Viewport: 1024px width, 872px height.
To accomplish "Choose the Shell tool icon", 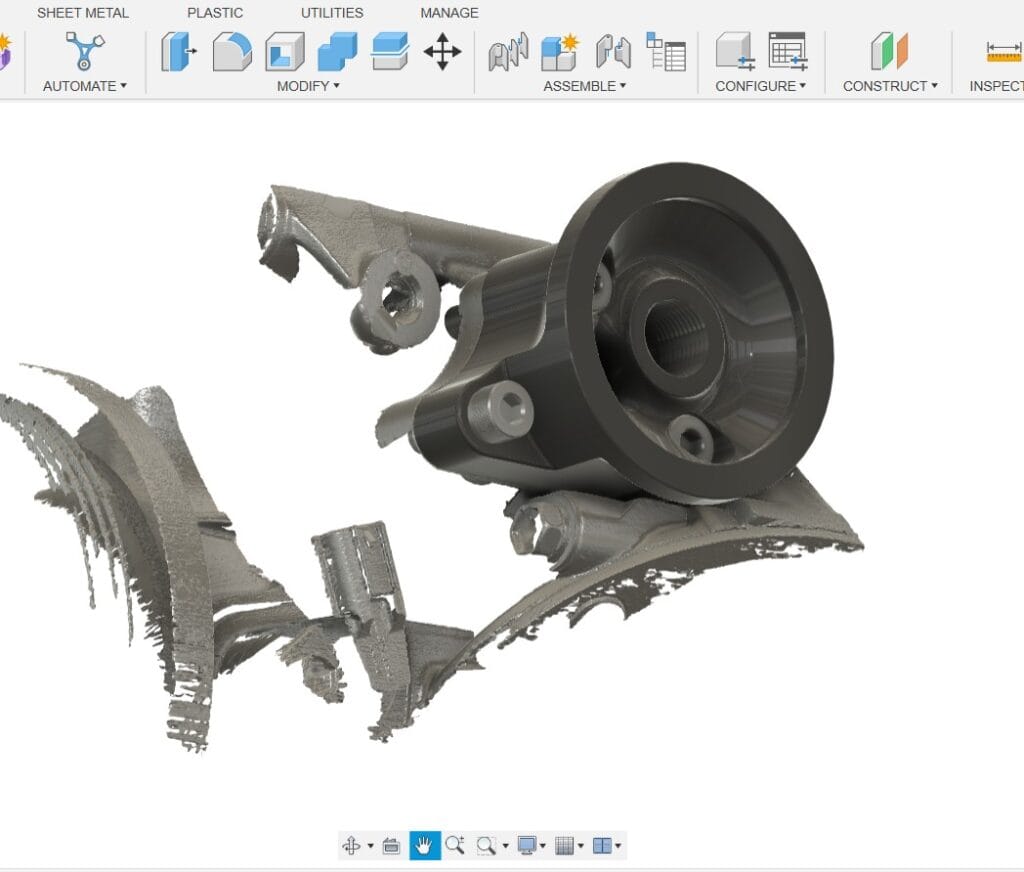I will (285, 51).
